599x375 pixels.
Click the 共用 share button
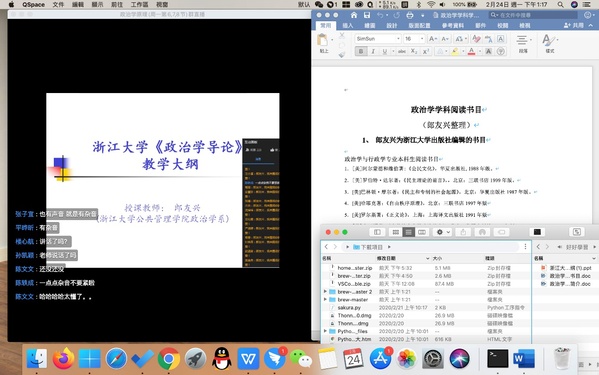[574, 25]
